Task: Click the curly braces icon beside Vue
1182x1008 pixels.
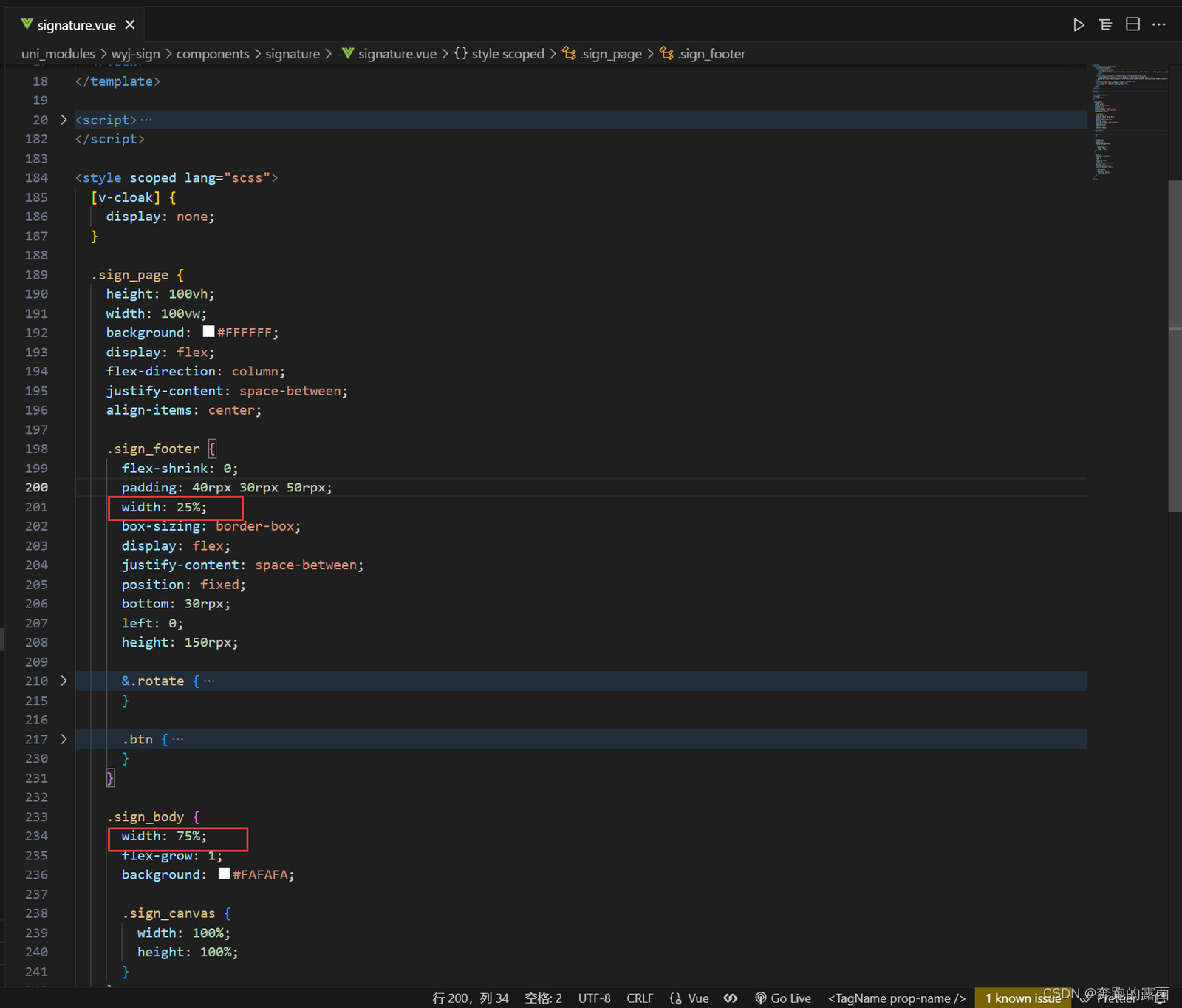Action: point(675,998)
